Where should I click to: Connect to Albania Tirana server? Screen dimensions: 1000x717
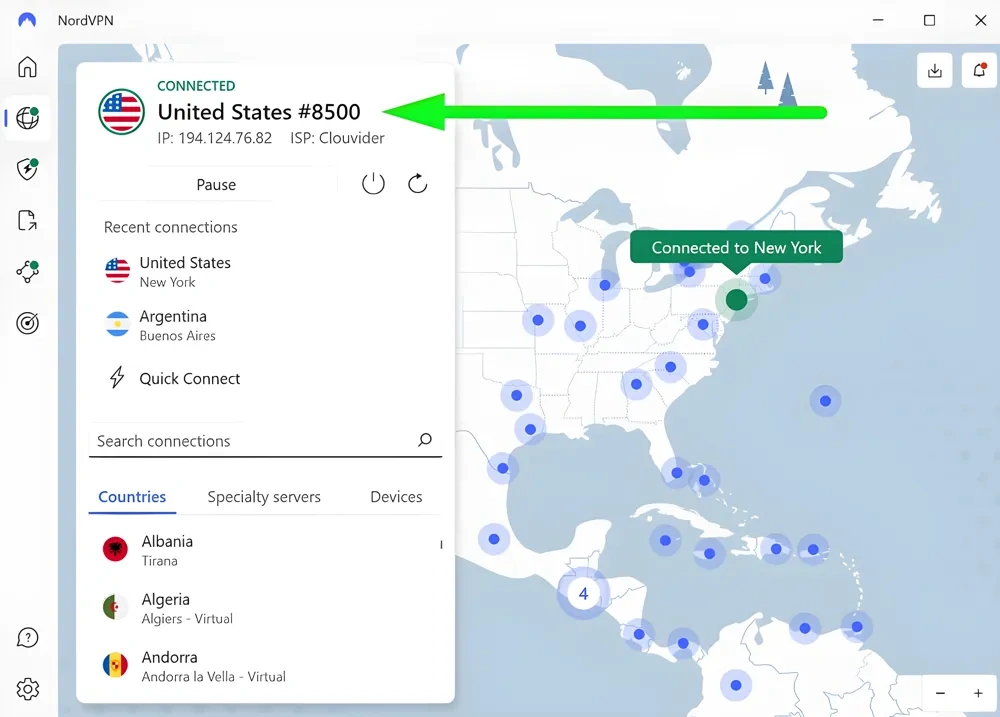pos(265,550)
